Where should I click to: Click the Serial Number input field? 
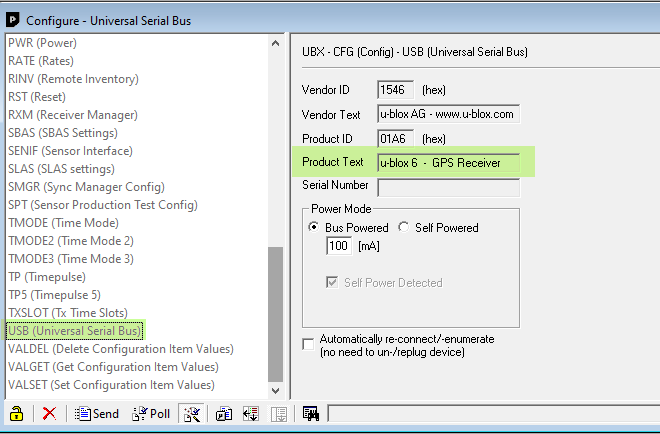coord(448,187)
